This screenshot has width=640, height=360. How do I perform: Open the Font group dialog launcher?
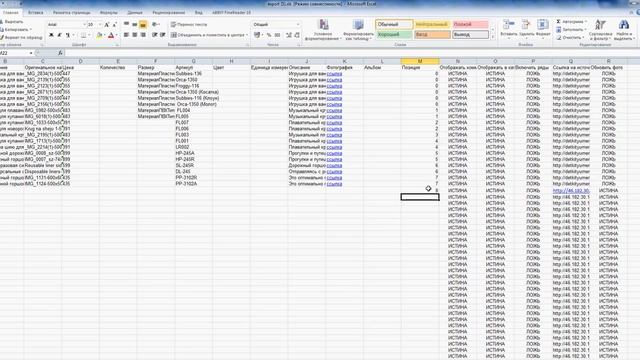coord(117,44)
